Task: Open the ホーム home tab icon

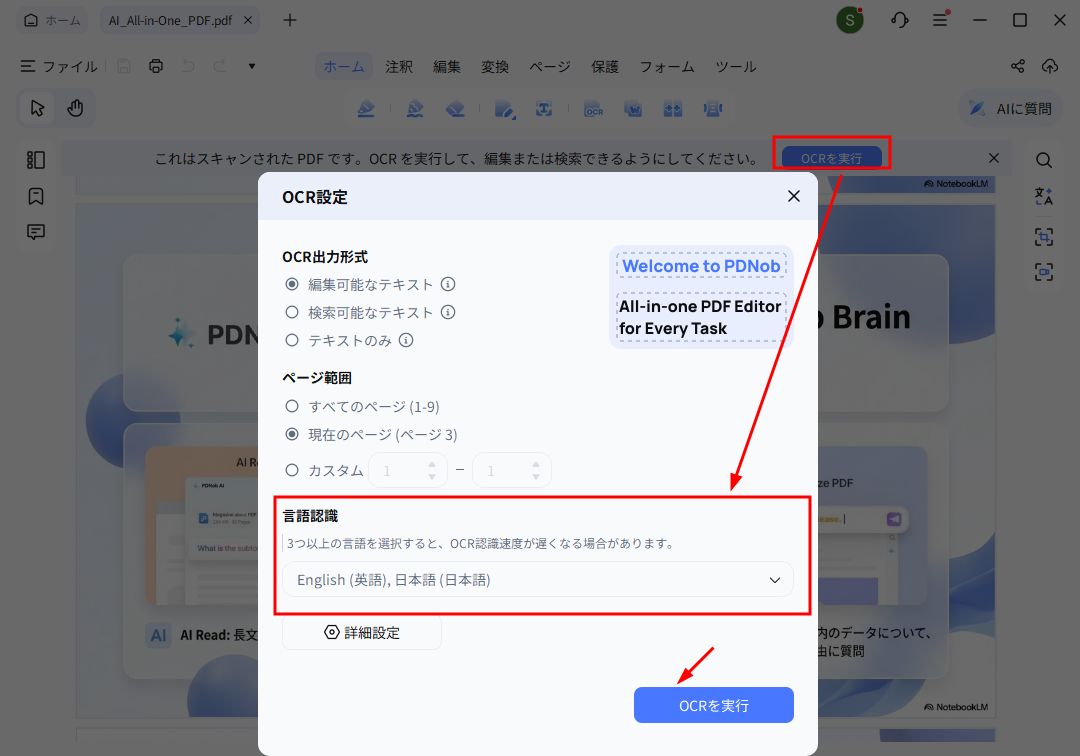Action: click(31, 21)
